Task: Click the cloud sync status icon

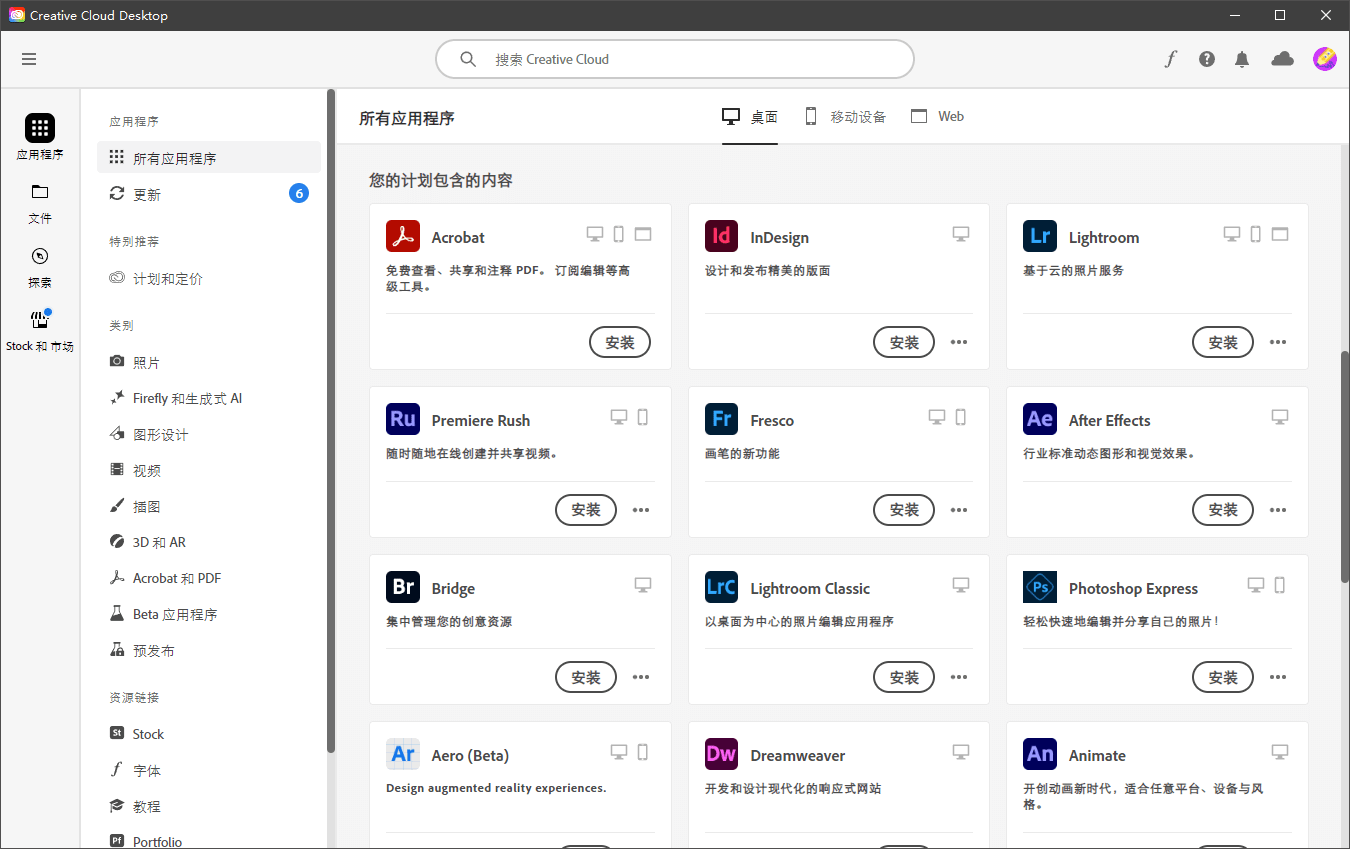Action: tap(1282, 59)
